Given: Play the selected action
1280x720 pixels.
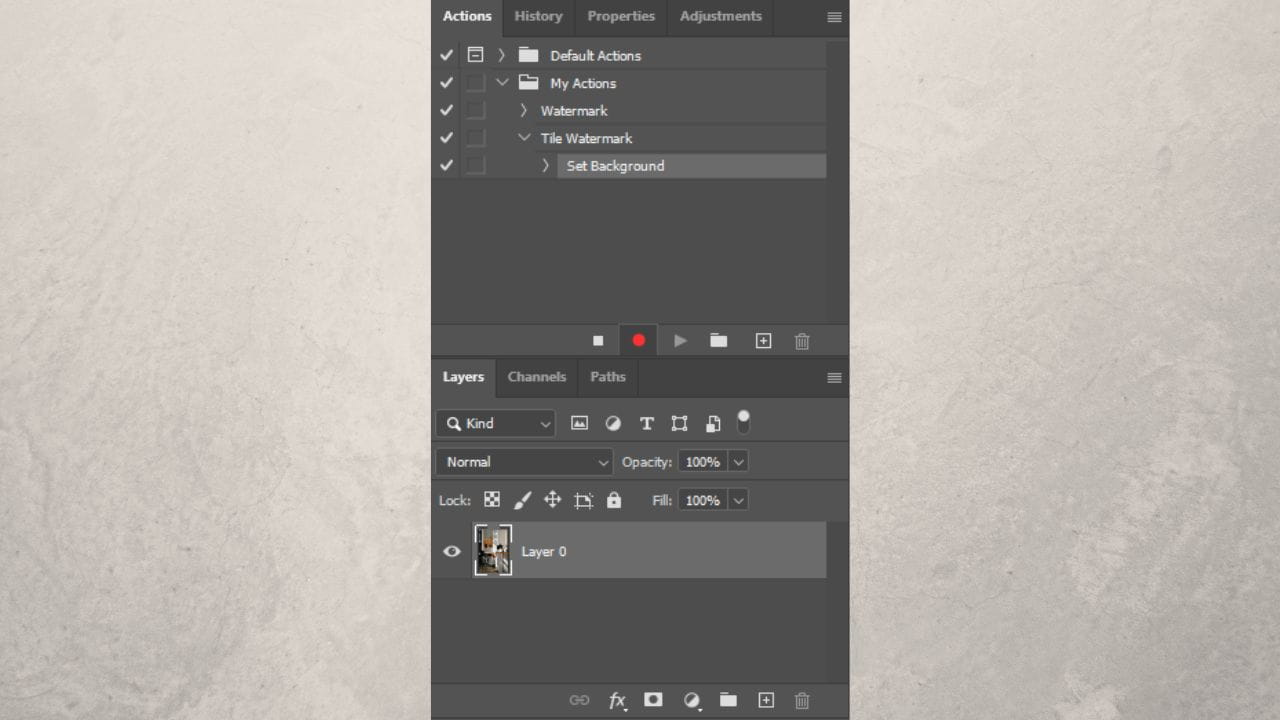Looking at the screenshot, I should 680,341.
